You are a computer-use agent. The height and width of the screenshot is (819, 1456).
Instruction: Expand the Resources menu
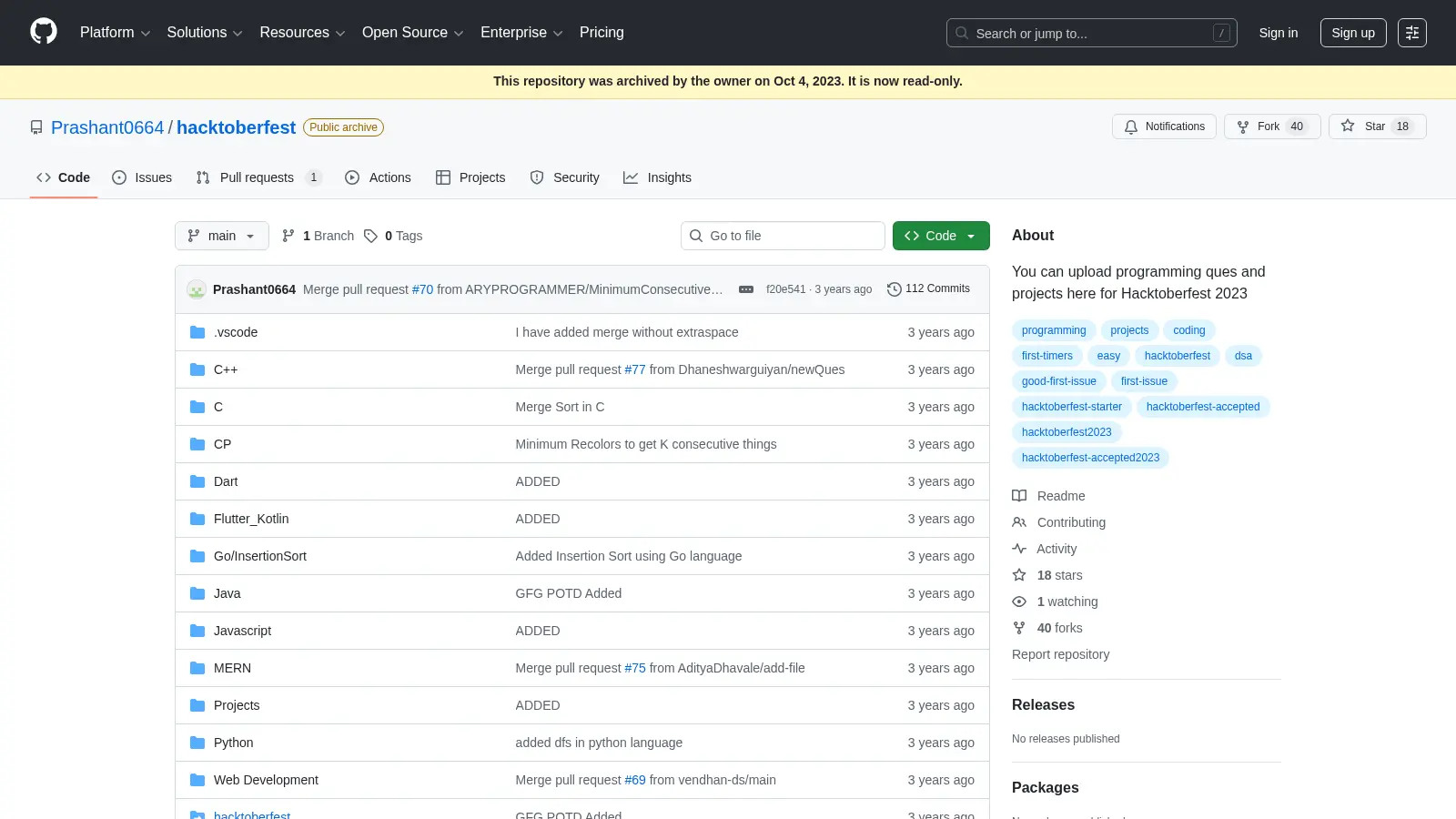[x=302, y=33]
